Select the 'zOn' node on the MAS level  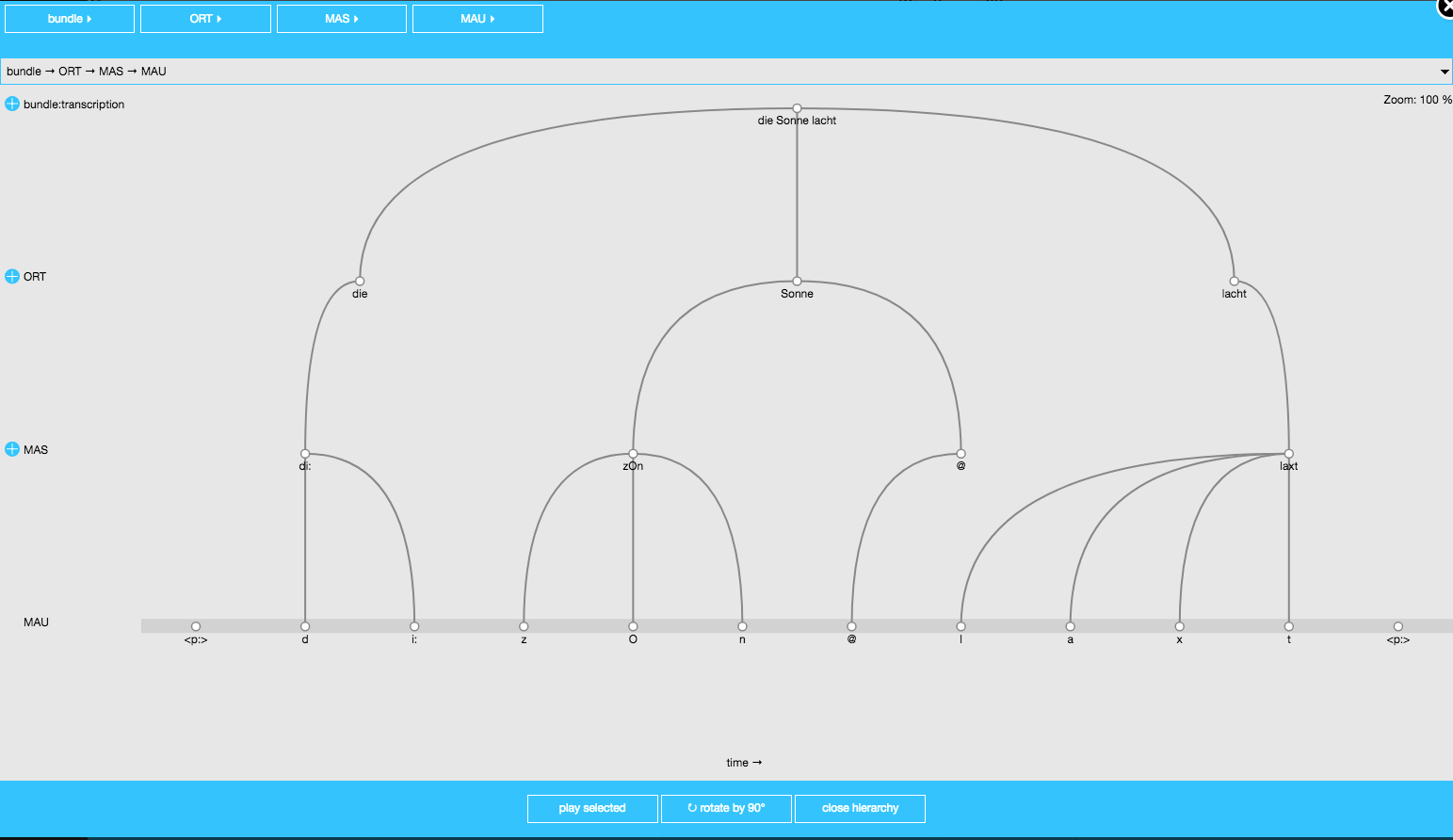coord(633,452)
